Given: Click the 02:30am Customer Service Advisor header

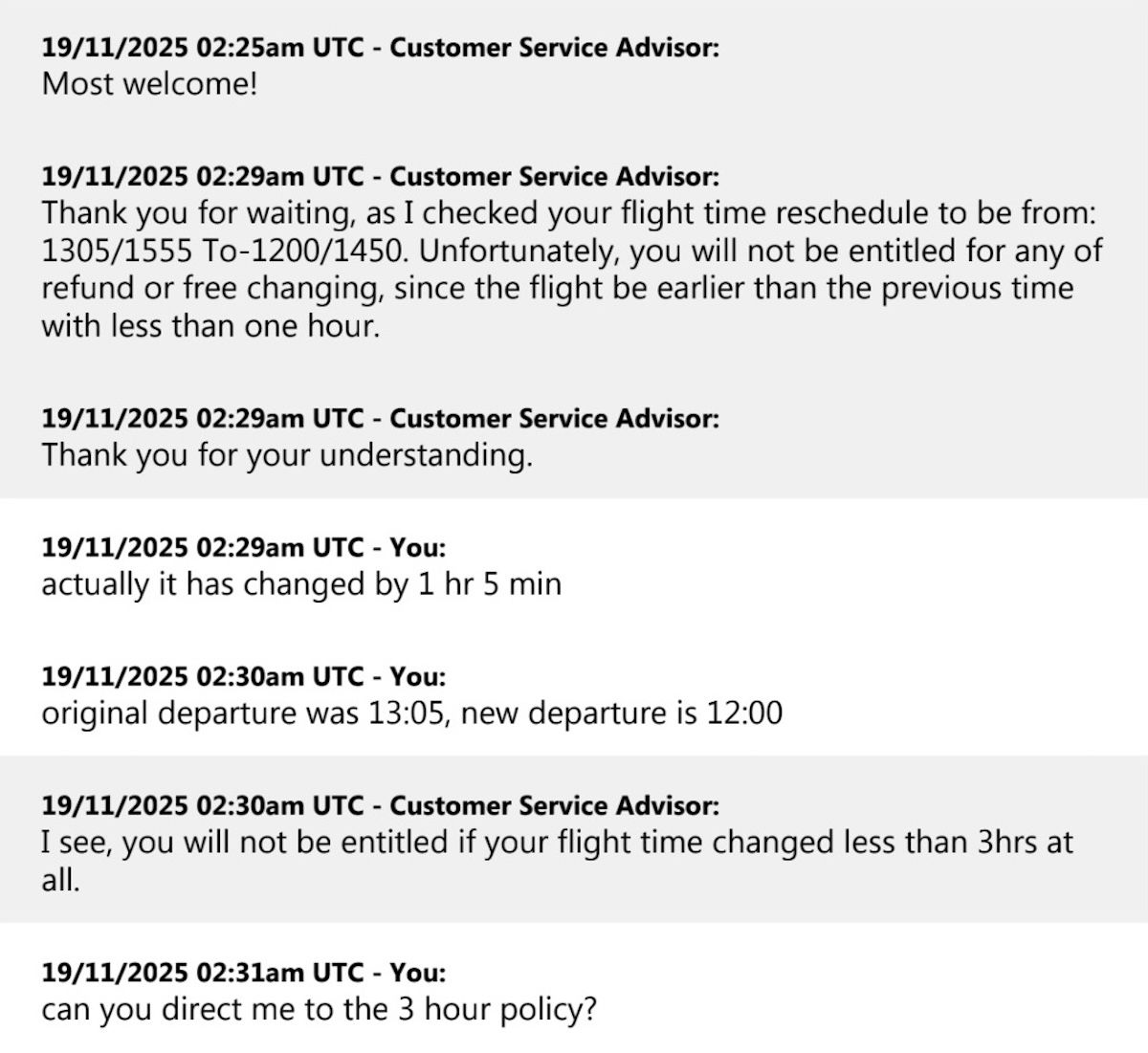Looking at the screenshot, I should pyautogui.click(x=380, y=806).
